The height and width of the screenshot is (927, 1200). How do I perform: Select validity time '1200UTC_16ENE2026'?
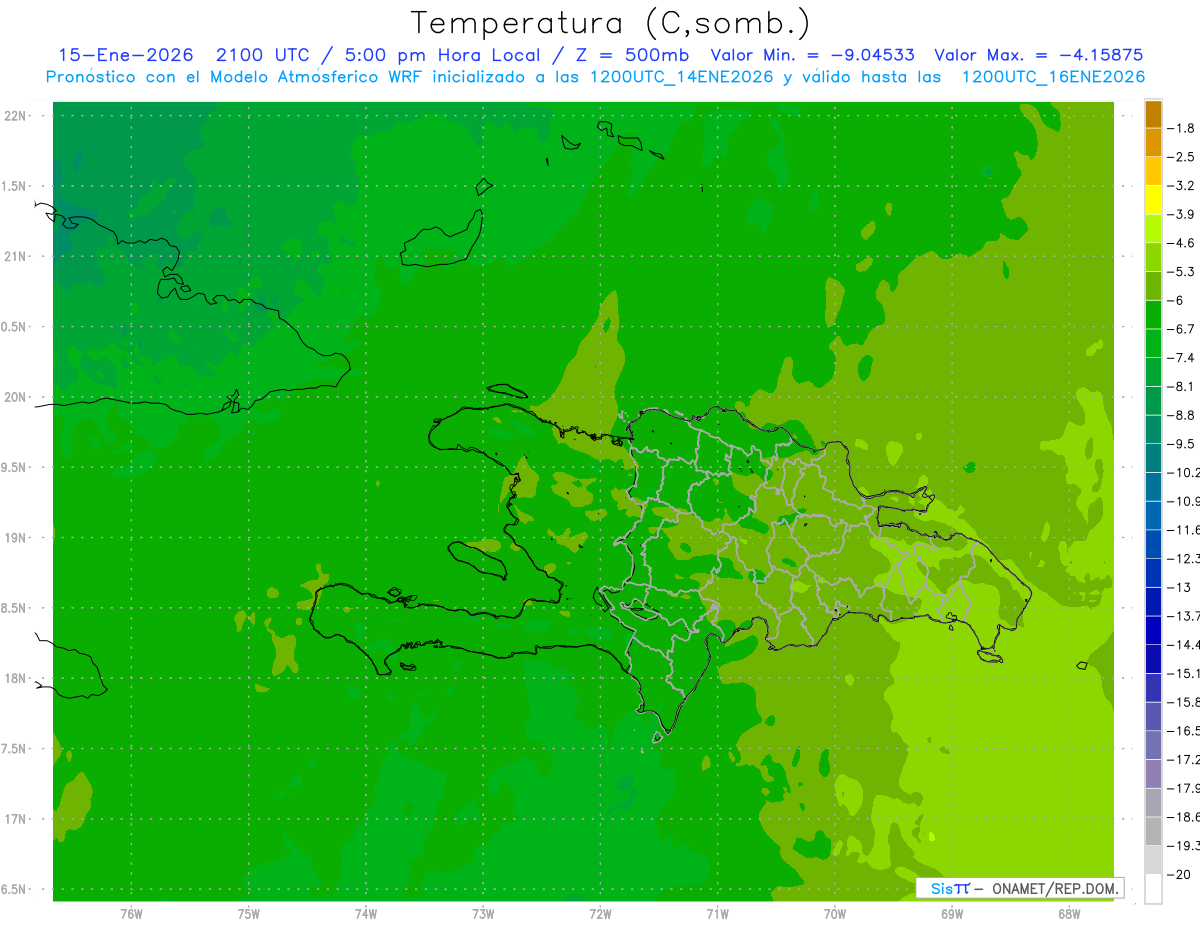[1053, 77]
